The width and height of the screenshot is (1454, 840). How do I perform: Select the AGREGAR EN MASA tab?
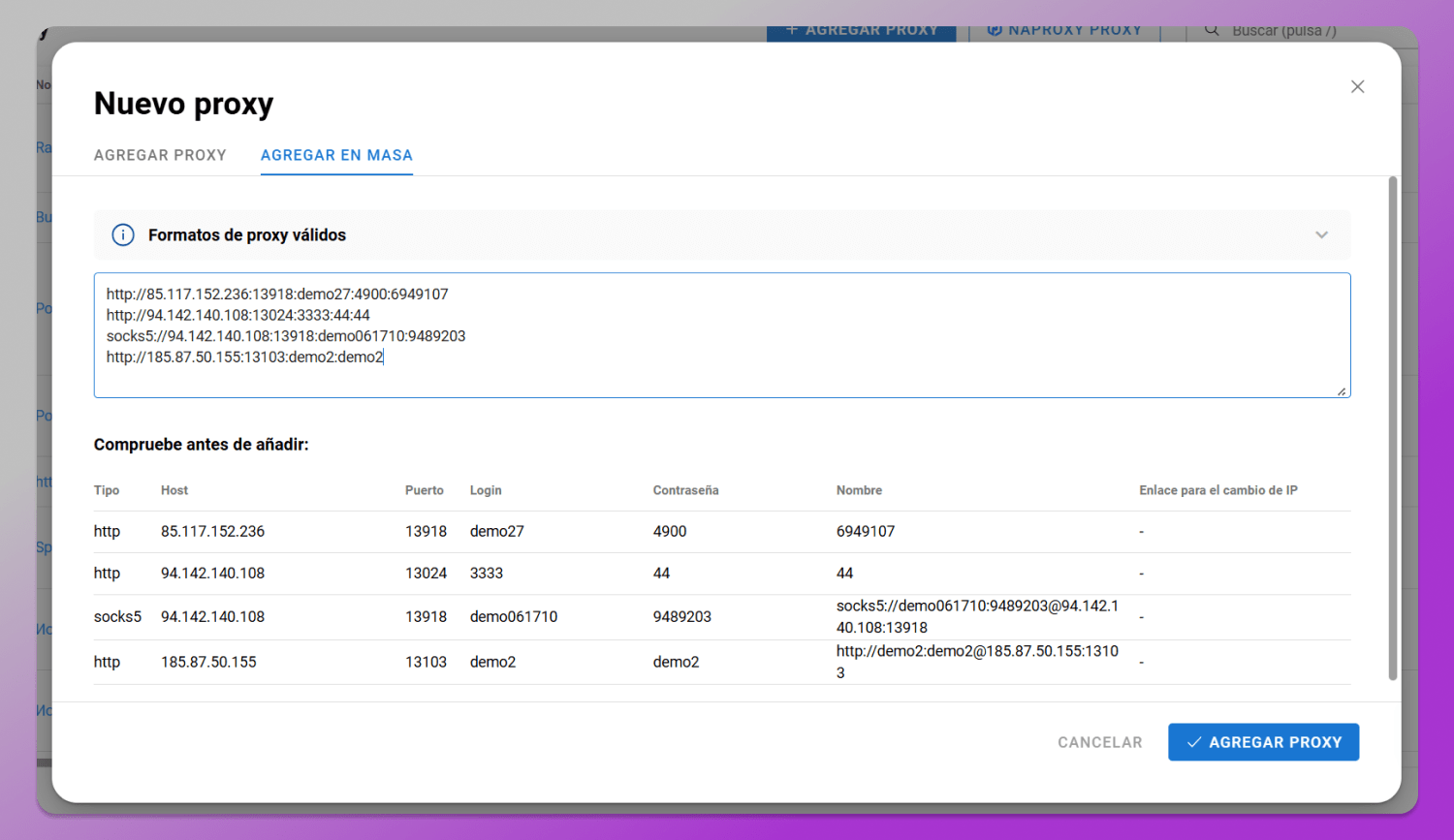[336, 155]
